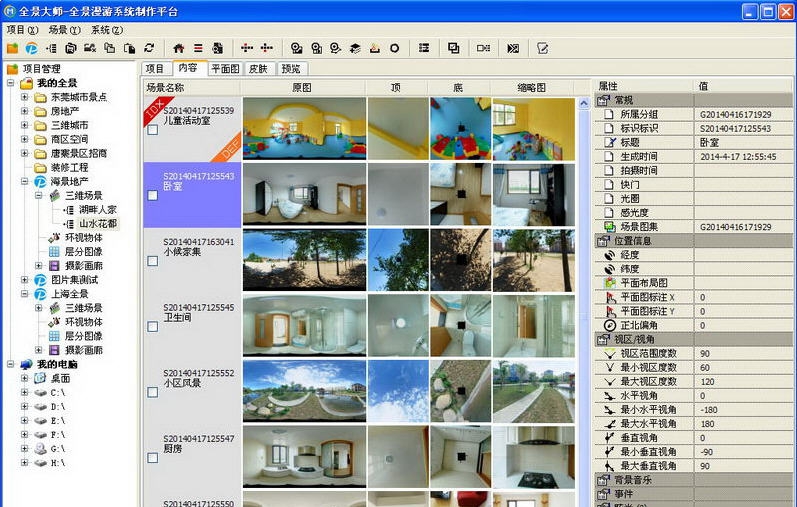Click the 最小水平视角 value -180
Viewport: 797px width, 507px height.
point(743,409)
